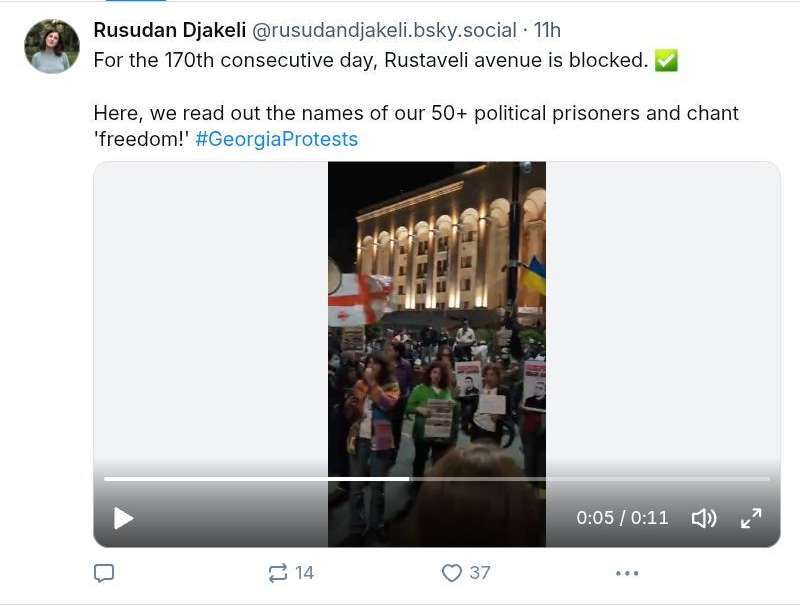Click the green check mark emoji

point(666,60)
